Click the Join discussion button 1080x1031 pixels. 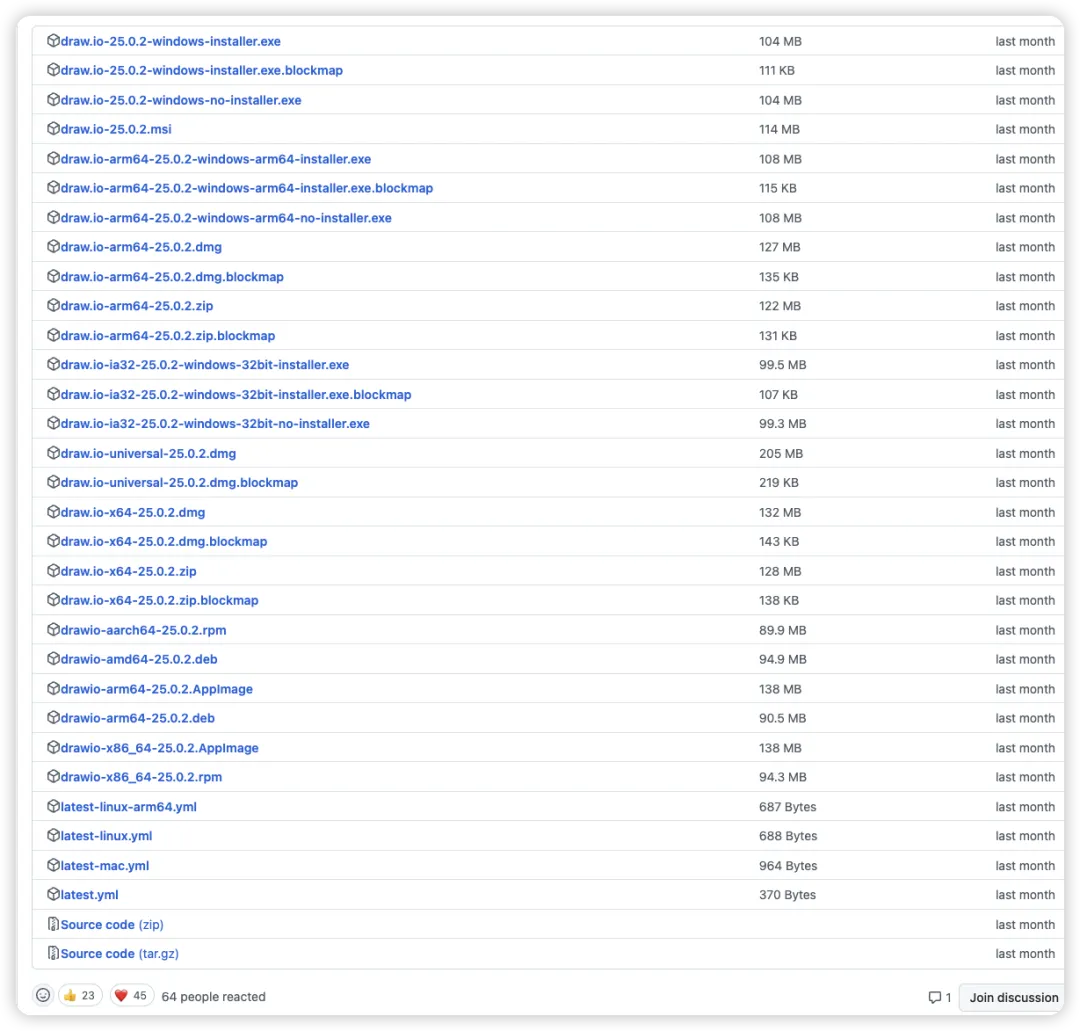[x=1013, y=997]
